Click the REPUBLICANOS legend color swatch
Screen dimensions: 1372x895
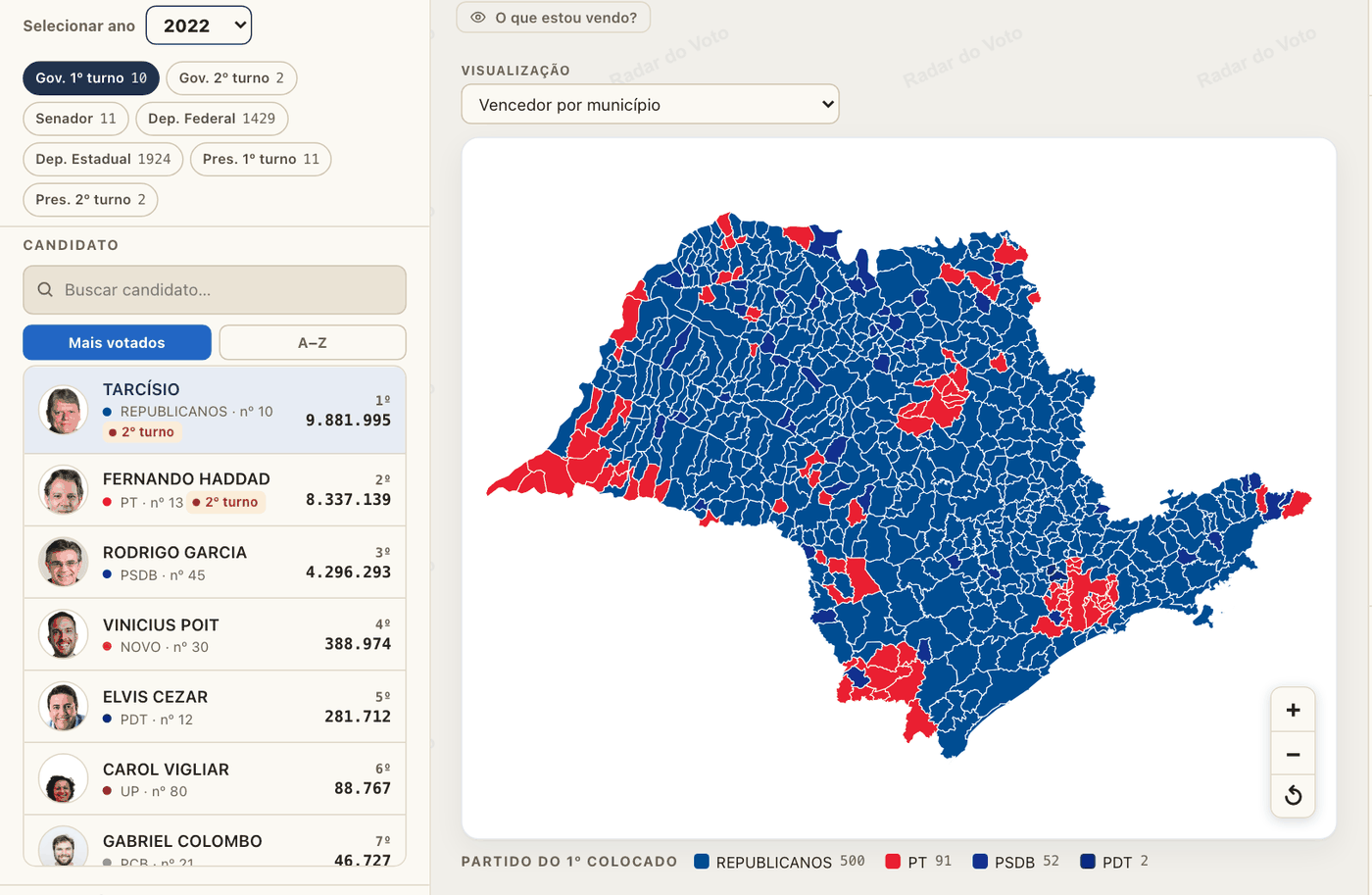pyautogui.click(x=702, y=862)
